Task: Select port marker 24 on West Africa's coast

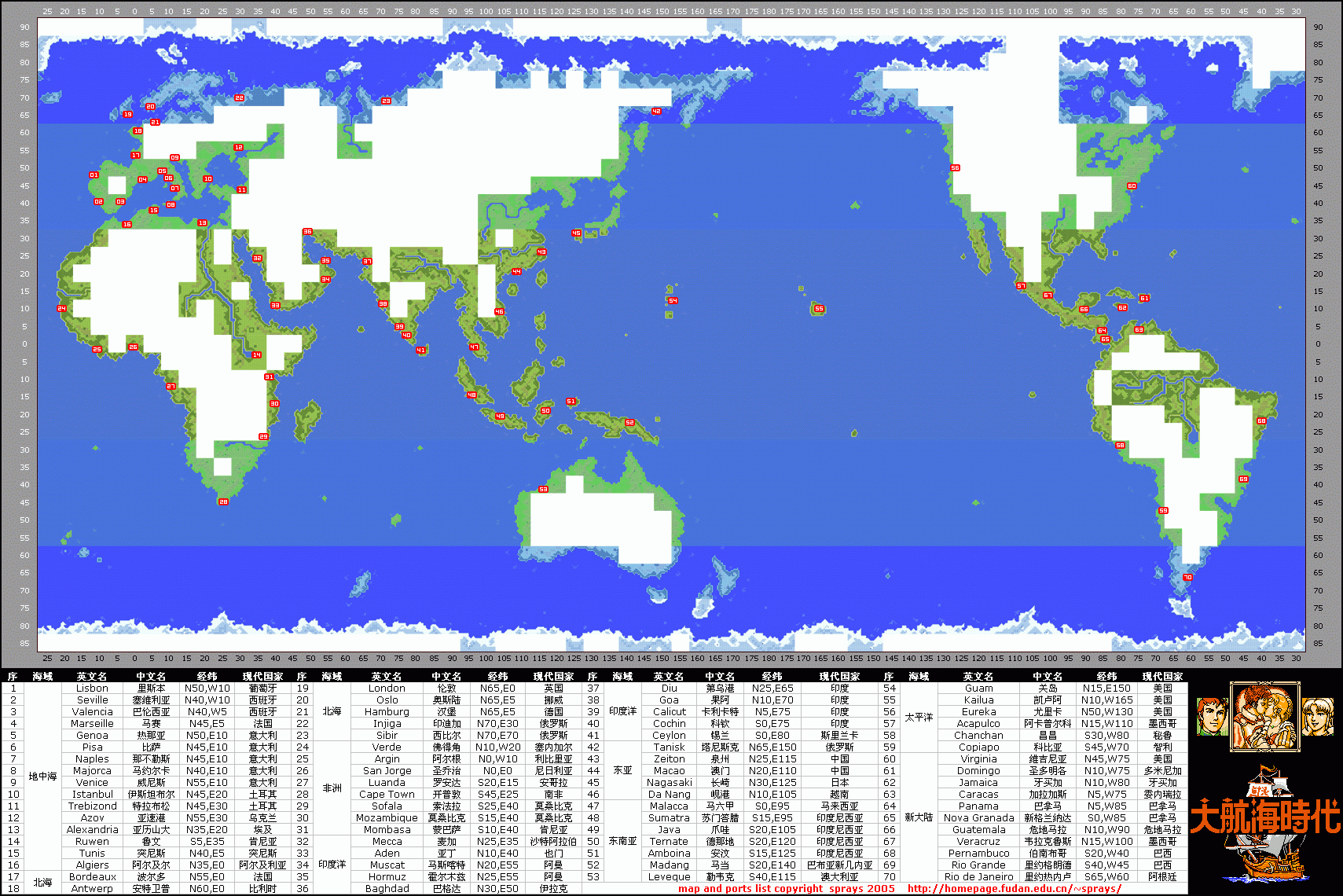Action: click(x=61, y=309)
